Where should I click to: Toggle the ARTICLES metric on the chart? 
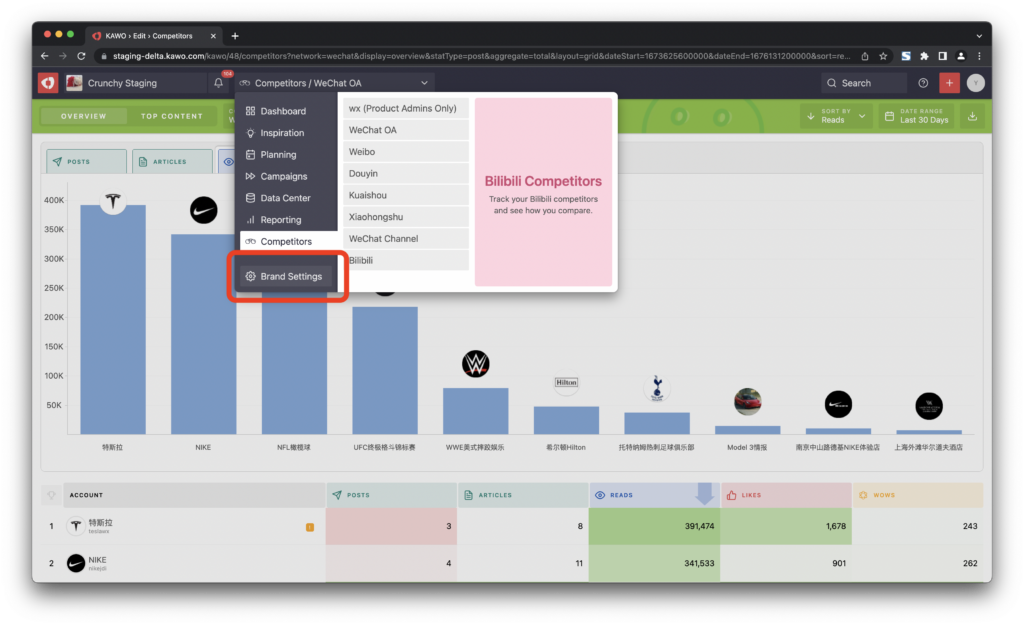172,161
